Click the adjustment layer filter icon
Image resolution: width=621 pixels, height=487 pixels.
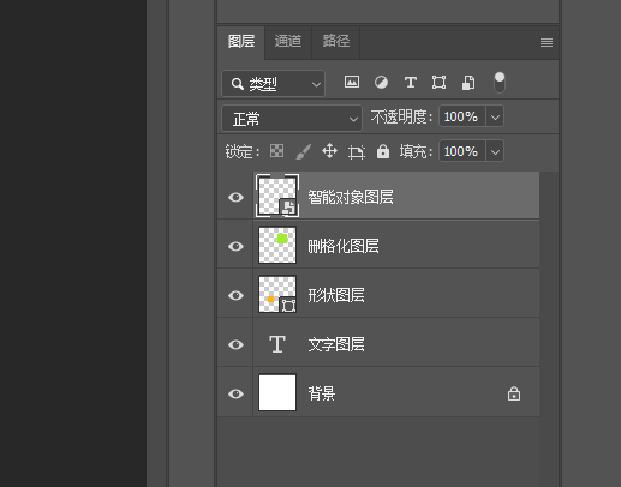(381, 83)
